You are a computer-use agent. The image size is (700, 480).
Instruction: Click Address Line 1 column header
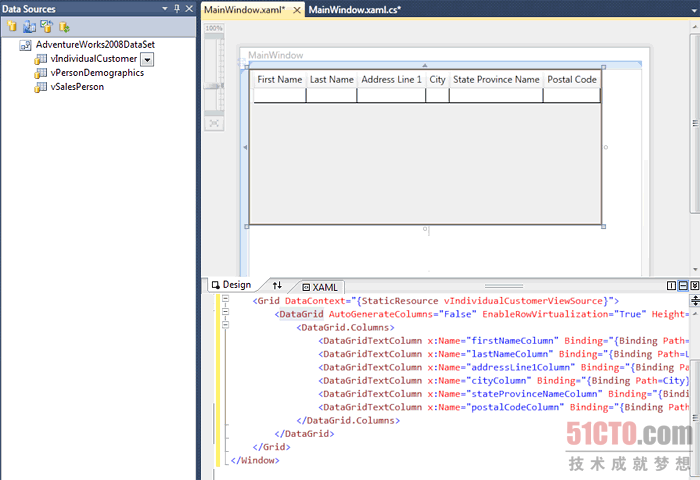click(392, 79)
